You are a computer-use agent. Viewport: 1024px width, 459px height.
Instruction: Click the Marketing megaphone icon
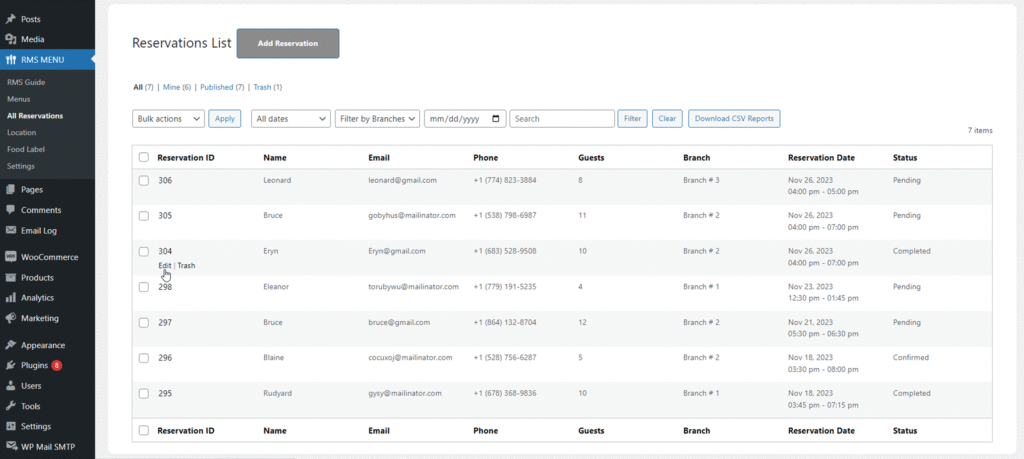(x=10, y=319)
